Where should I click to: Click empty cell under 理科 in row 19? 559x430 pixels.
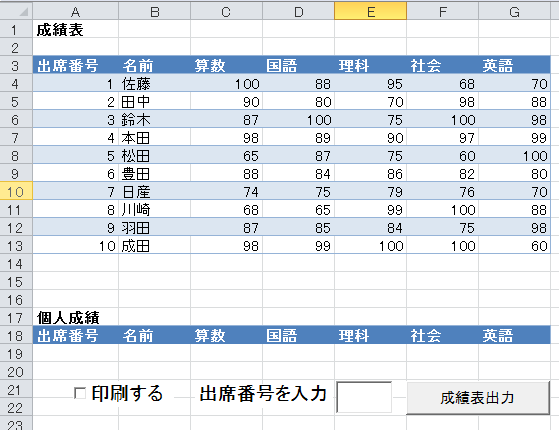[x=370, y=353]
